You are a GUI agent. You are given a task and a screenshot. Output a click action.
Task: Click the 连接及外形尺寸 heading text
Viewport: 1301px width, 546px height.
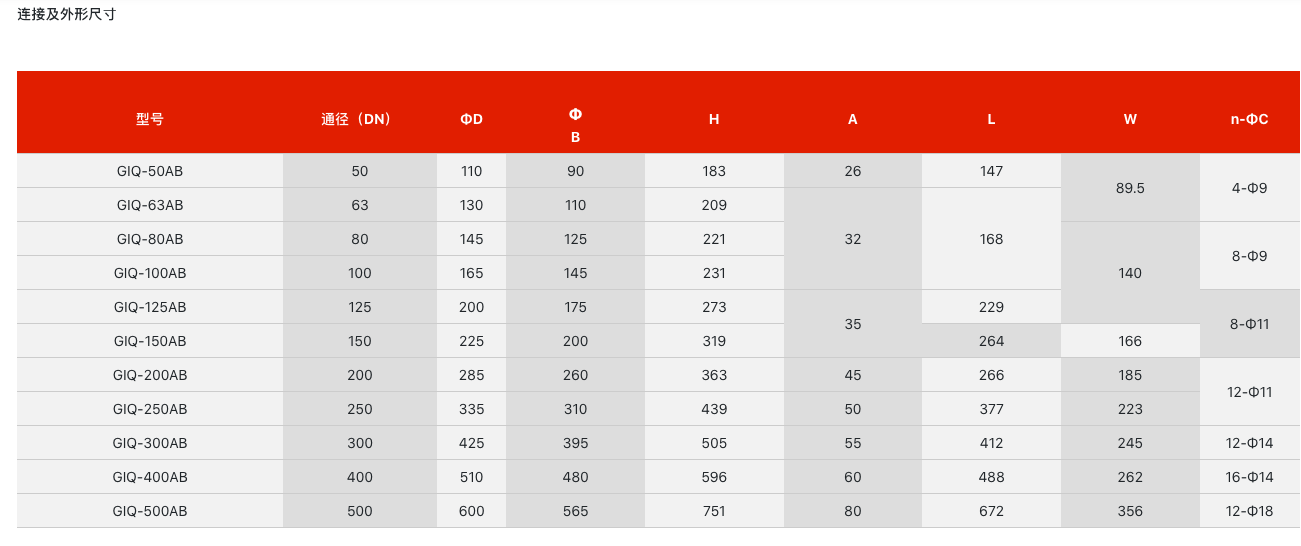click(66, 14)
